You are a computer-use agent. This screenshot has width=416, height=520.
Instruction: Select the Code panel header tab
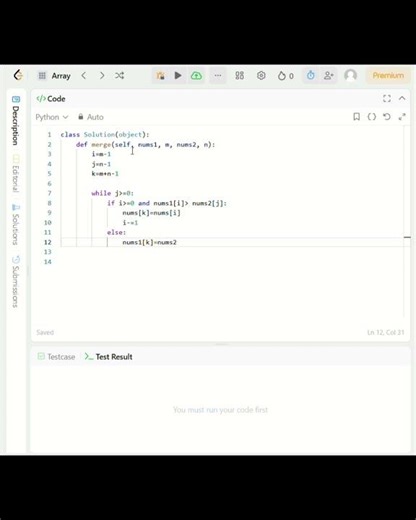(x=51, y=99)
